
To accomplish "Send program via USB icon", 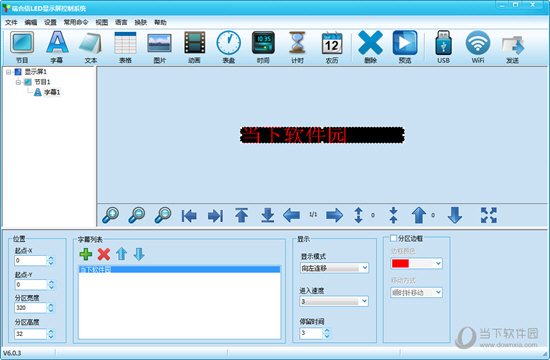I will (x=443, y=47).
